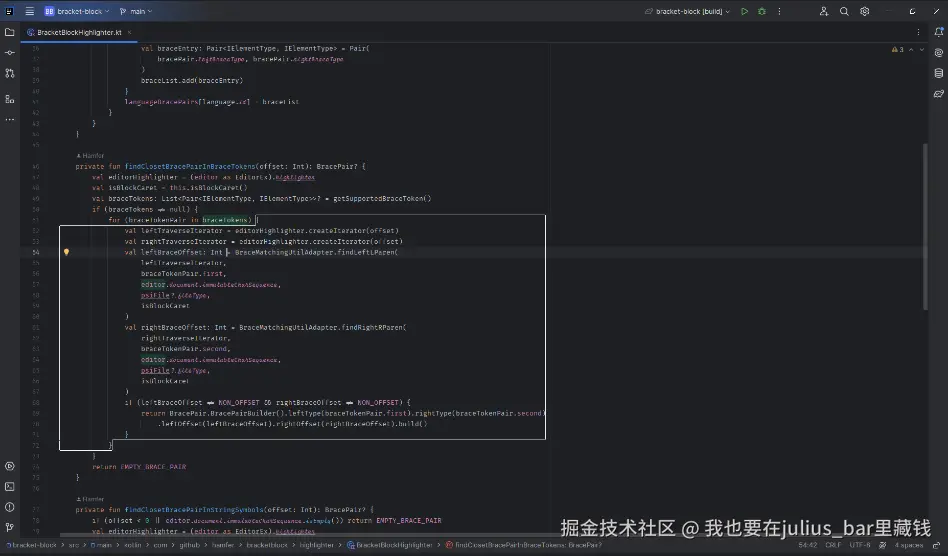Click findLeftLParen in the code
The width and height of the screenshot is (948, 556).
(366, 252)
